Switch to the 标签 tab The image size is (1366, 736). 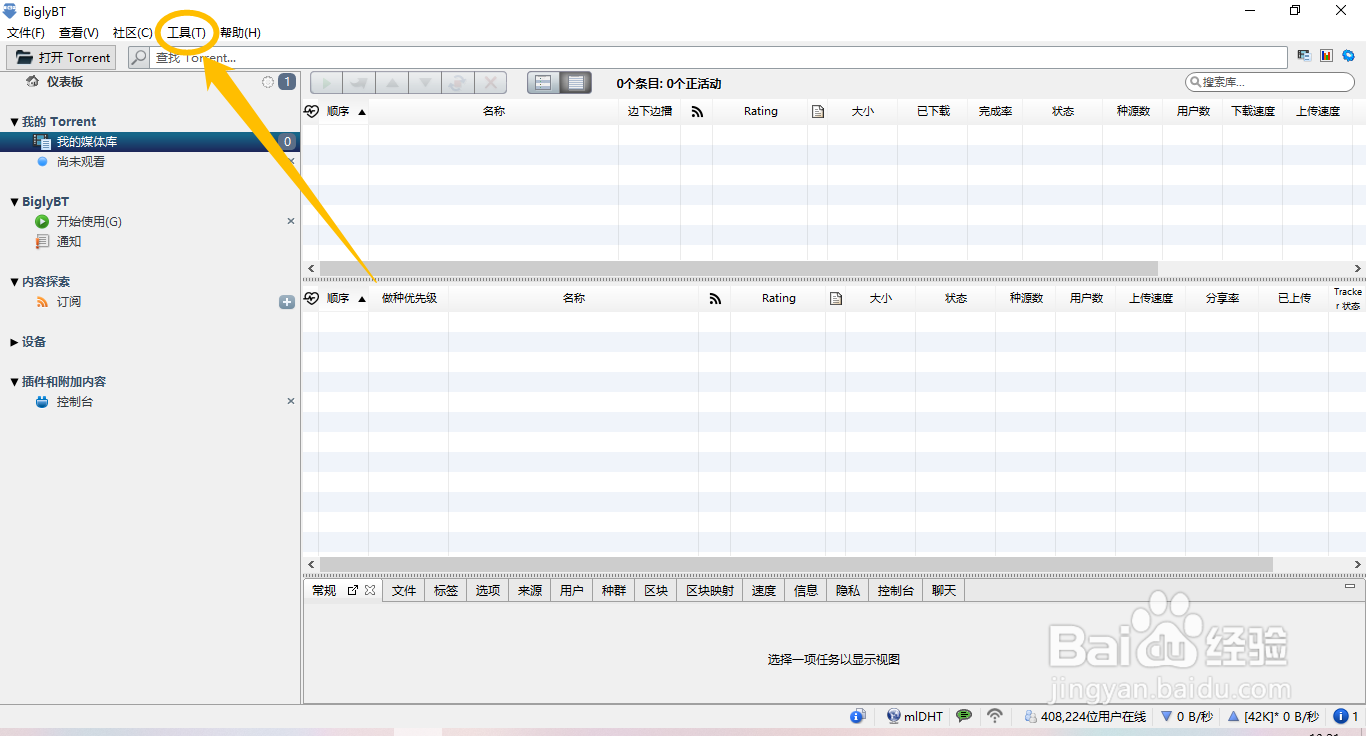pyautogui.click(x=446, y=591)
